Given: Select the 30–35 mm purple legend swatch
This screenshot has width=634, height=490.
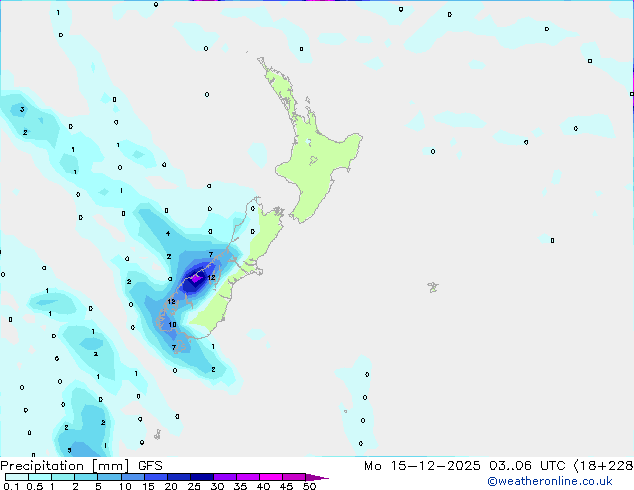Looking at the screenshot, I should point(224,477).
